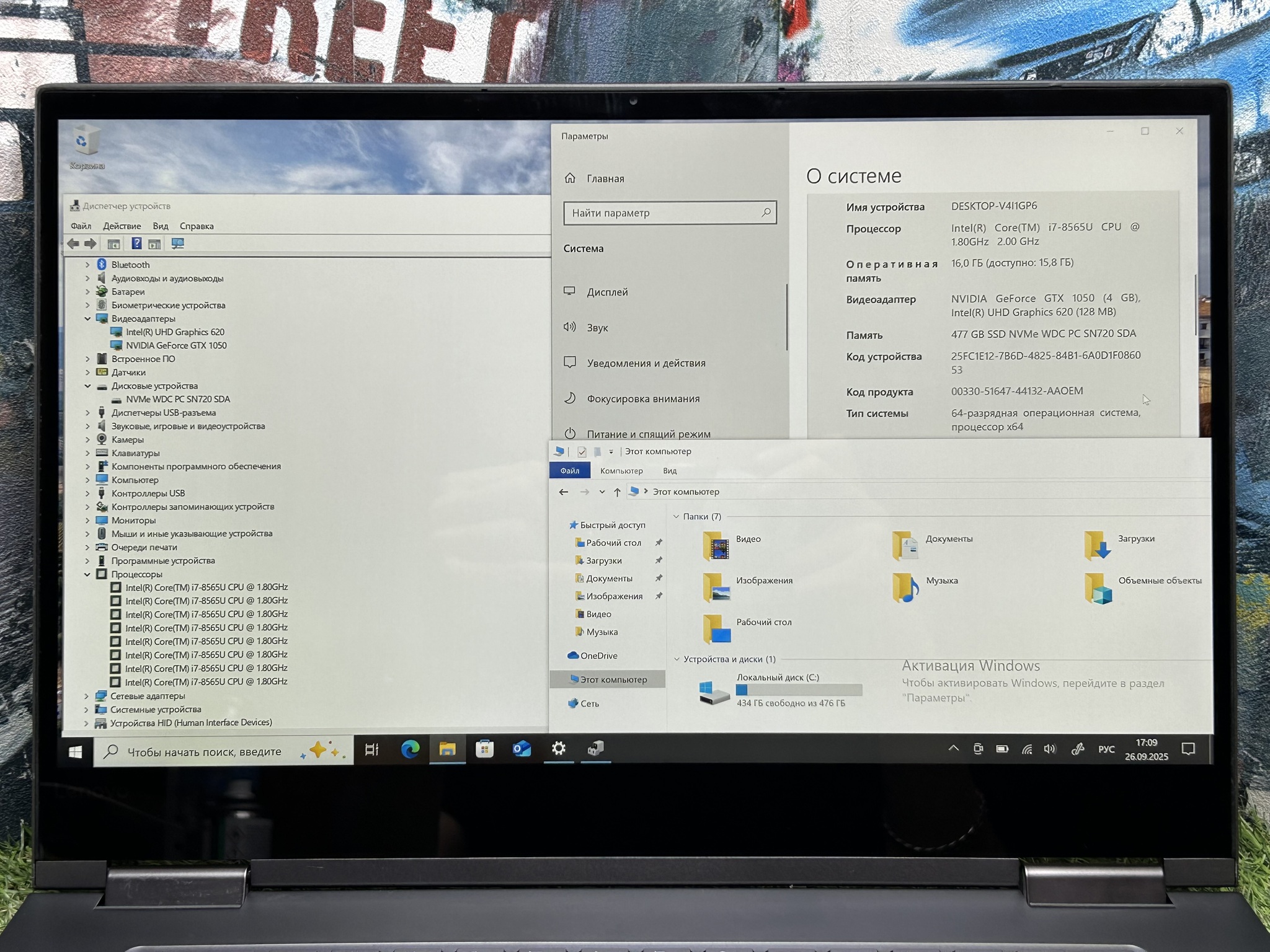This screenshot has height=952, width=1270.
Task: Open the Дисплей settings page
Action: [607, 292]
